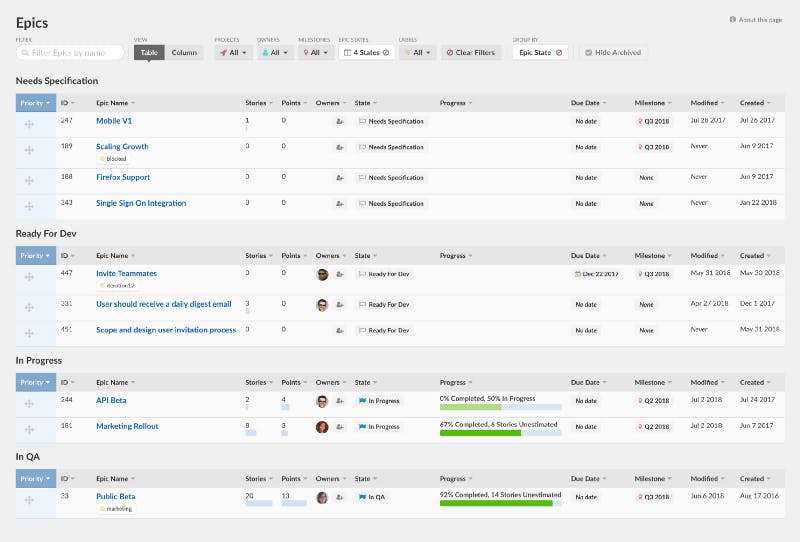
Task: Remove the Epic State group-by filter
Action: click(x=559, y=53)
